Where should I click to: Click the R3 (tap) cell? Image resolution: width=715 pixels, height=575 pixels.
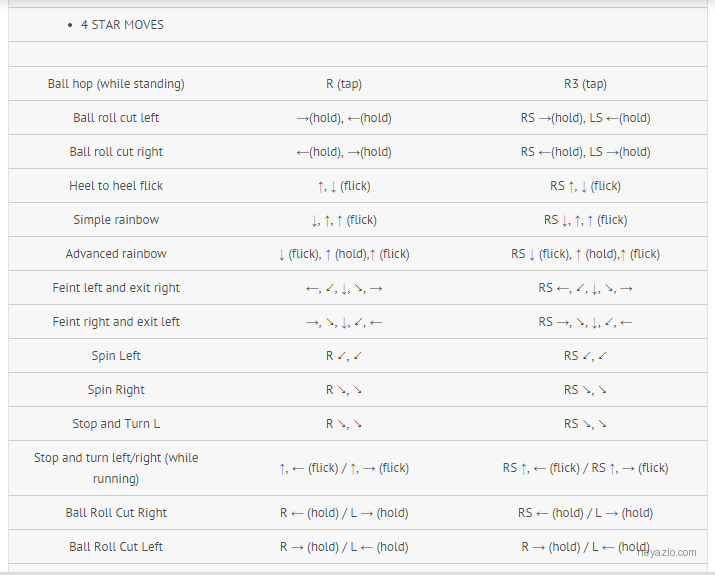(585, 84)
